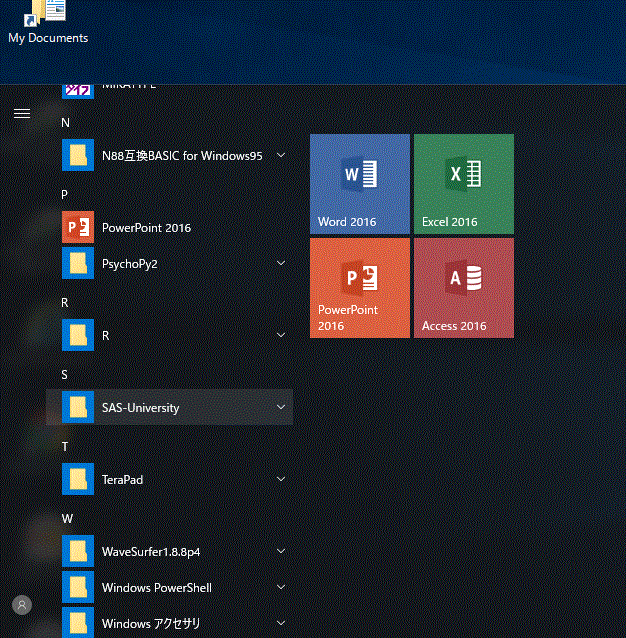Open the user account icon
Image resolution: width=626 pixels, height=638 pixels.
(22, 605)
